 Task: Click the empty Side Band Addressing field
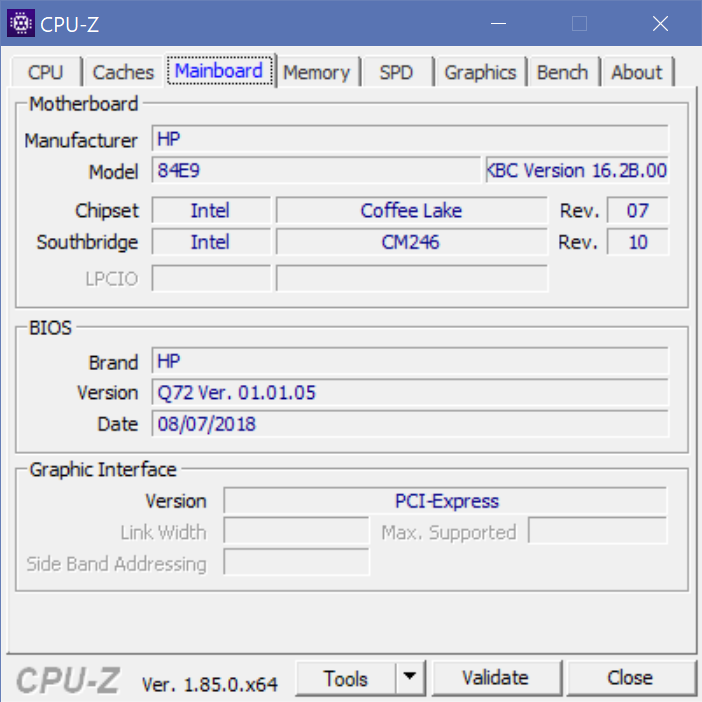296,562
